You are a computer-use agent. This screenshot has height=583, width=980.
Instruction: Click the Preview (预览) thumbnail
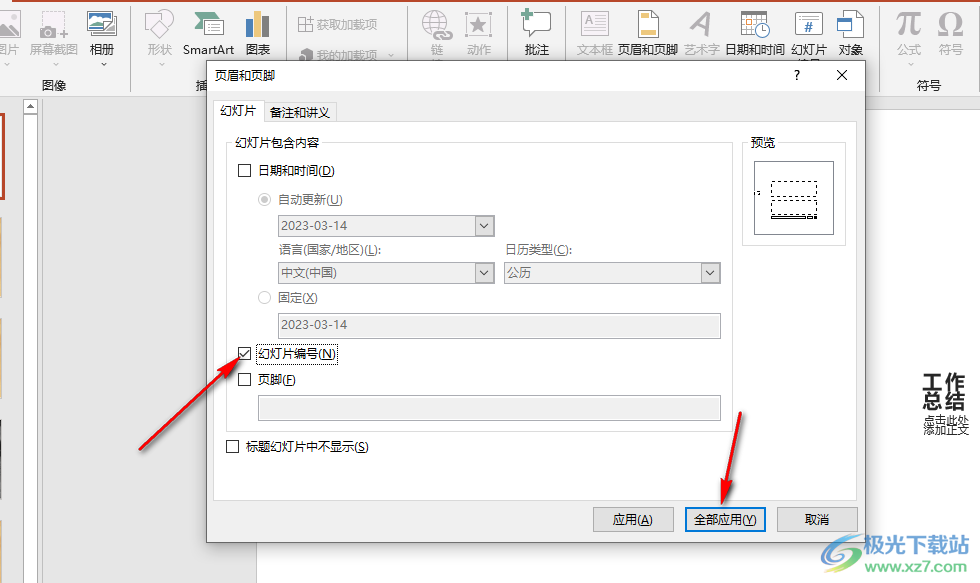pos(794,198)
